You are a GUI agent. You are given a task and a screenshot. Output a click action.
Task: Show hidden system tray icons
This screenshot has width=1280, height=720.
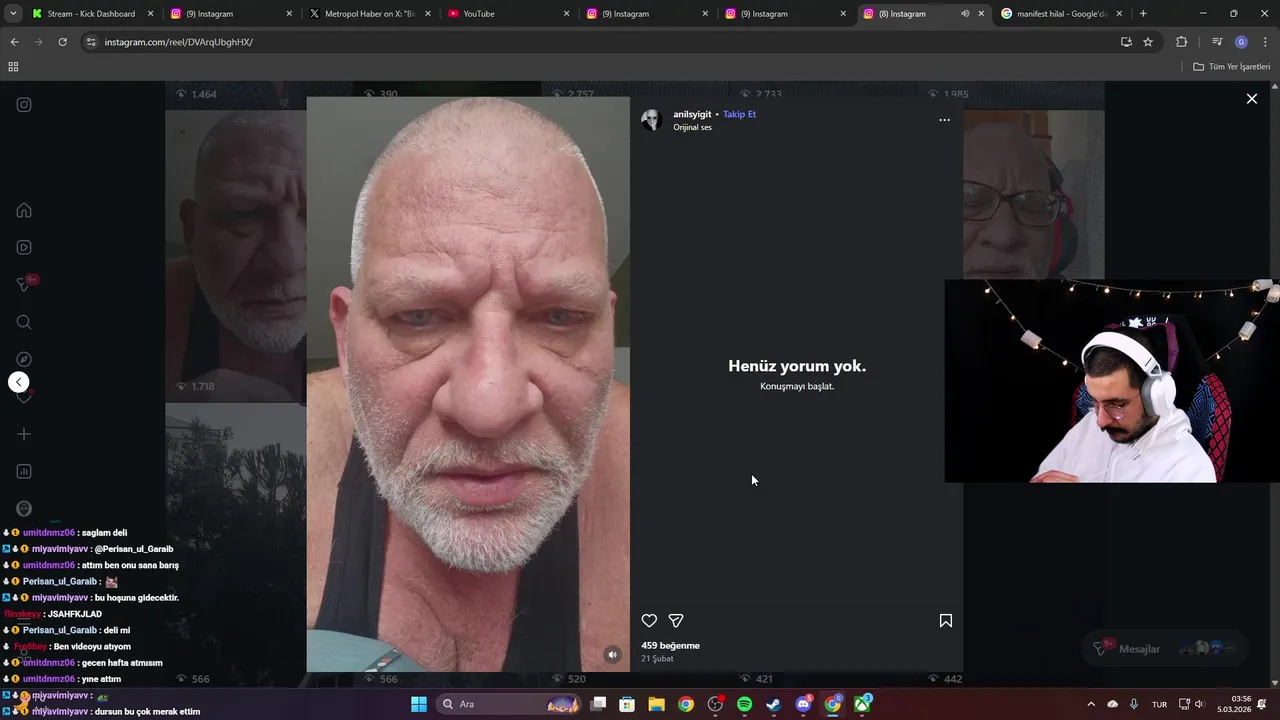coord(1091,704)
